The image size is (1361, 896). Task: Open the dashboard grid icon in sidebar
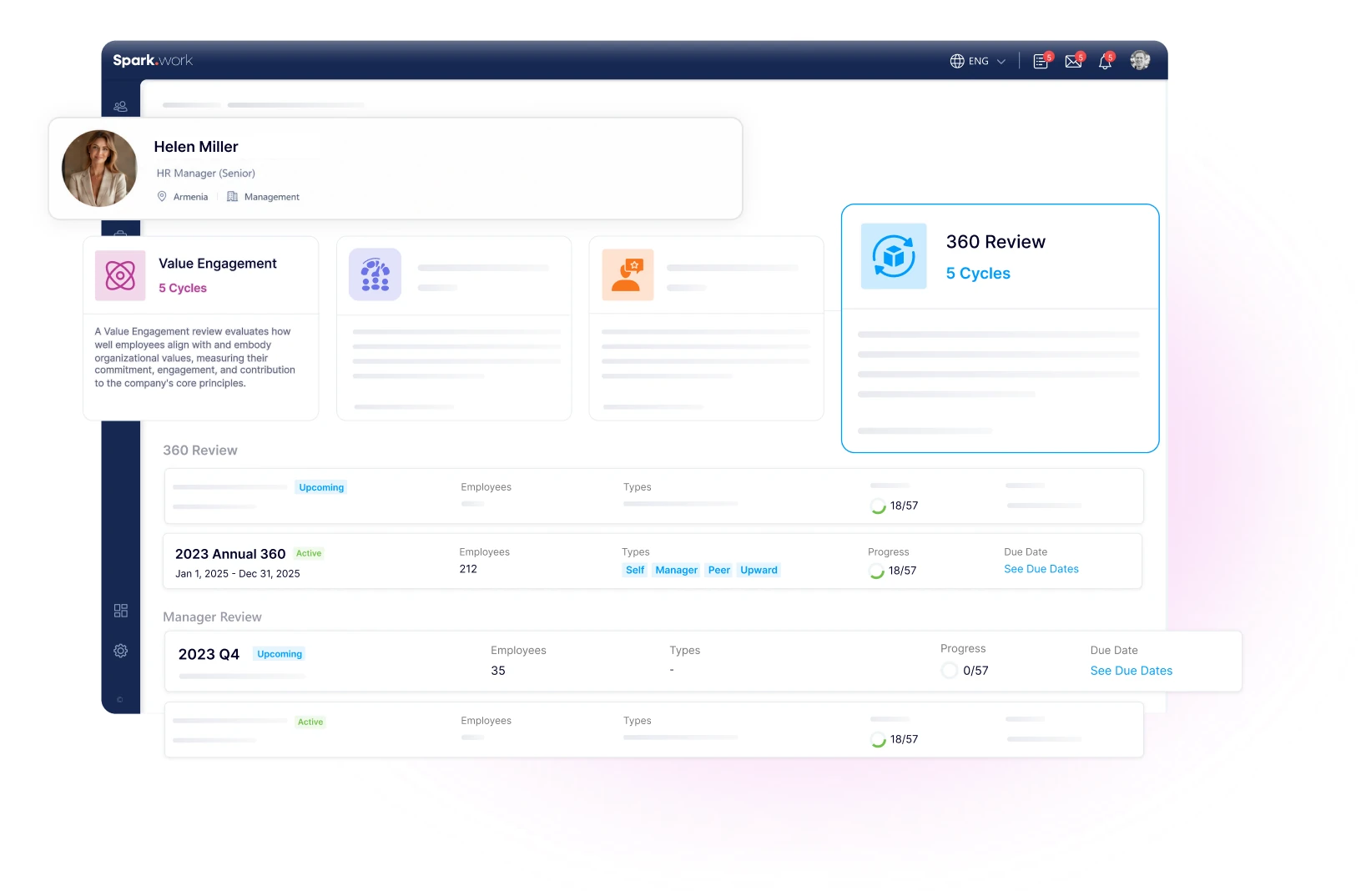coord(121,611)
